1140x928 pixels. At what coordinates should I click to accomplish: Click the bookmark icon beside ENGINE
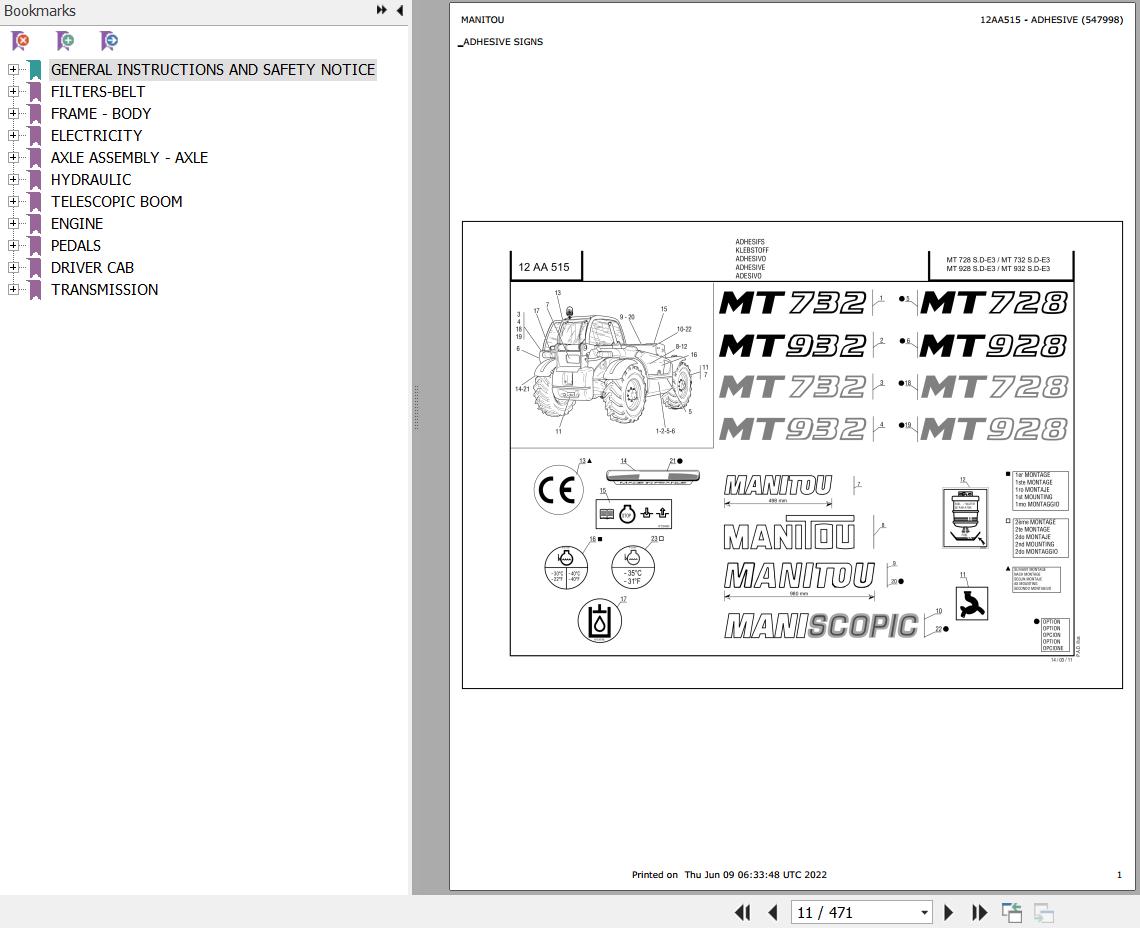[35, 223]
